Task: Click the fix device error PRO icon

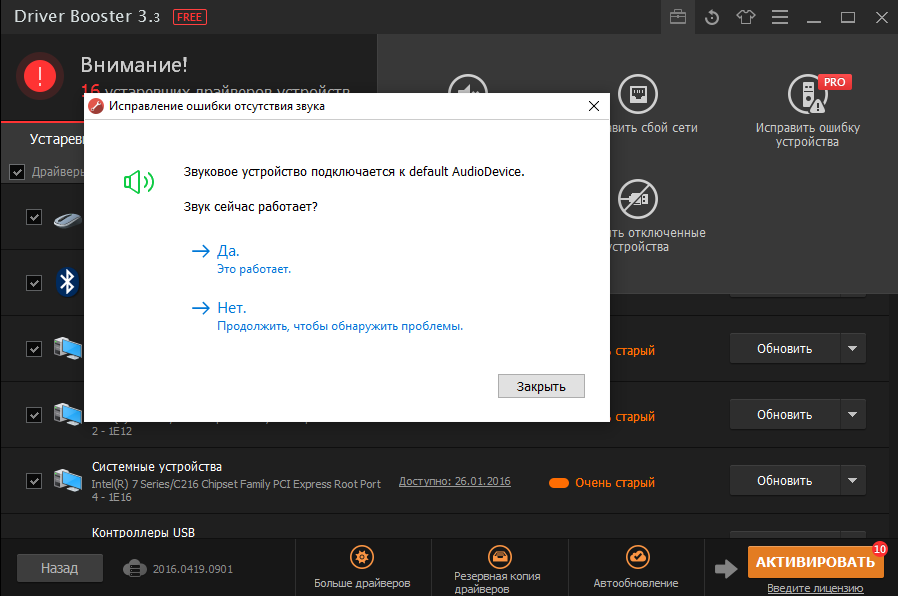Action: 808,94
